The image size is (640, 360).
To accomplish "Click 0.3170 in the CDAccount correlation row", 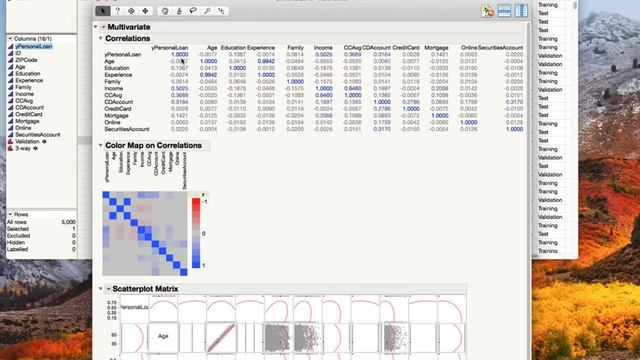I will click(514, 102).
